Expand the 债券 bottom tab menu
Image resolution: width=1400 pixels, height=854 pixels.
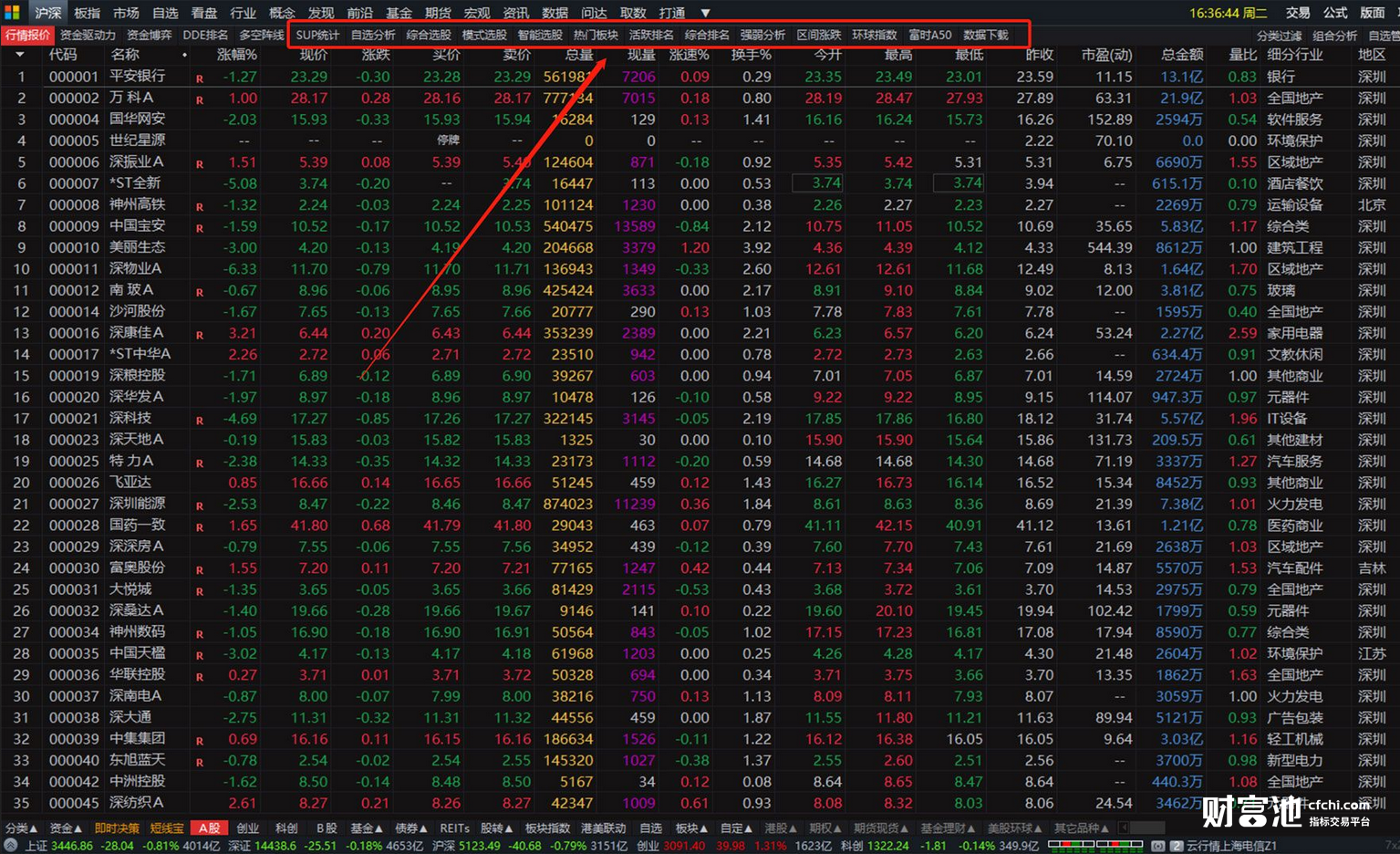point(410,828)
